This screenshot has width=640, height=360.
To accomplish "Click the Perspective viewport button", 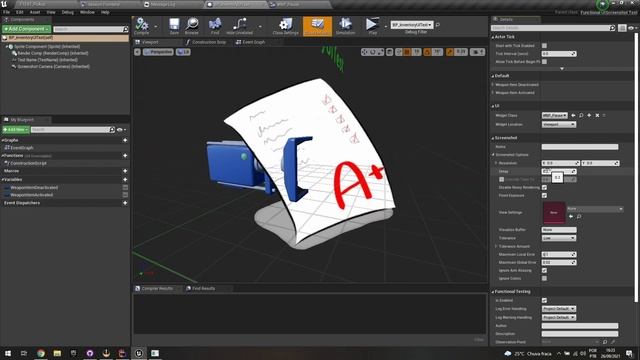I will tap(158, 52).
